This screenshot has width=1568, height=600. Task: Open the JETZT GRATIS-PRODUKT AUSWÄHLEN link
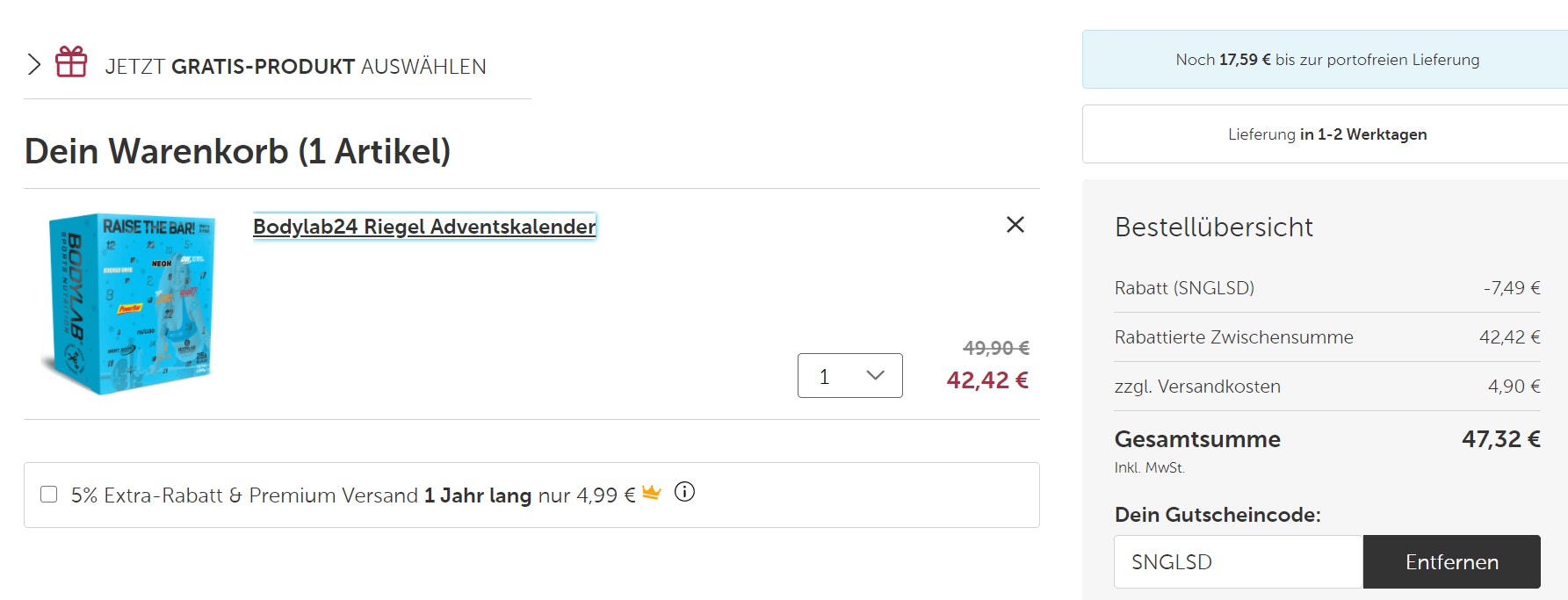(x=295, y=67)
